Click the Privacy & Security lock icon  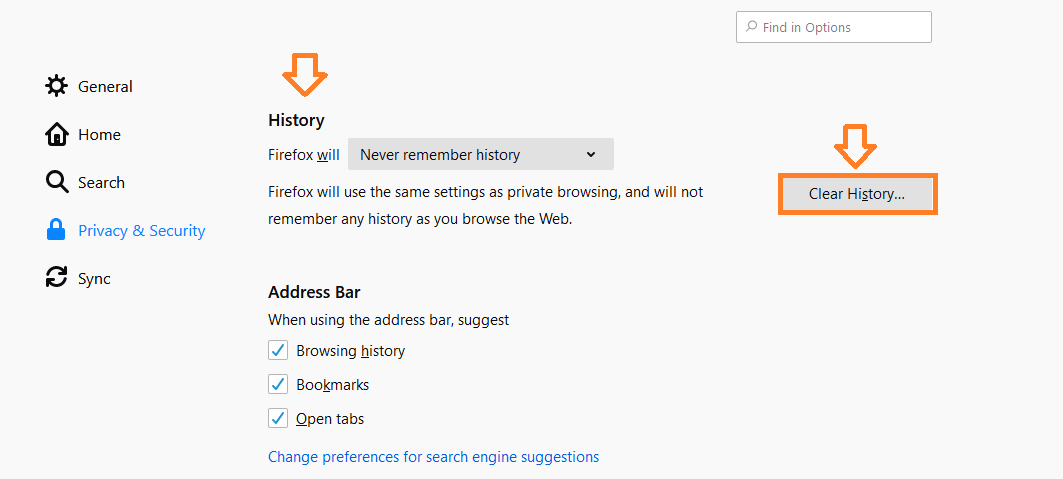tap(56, 230)
